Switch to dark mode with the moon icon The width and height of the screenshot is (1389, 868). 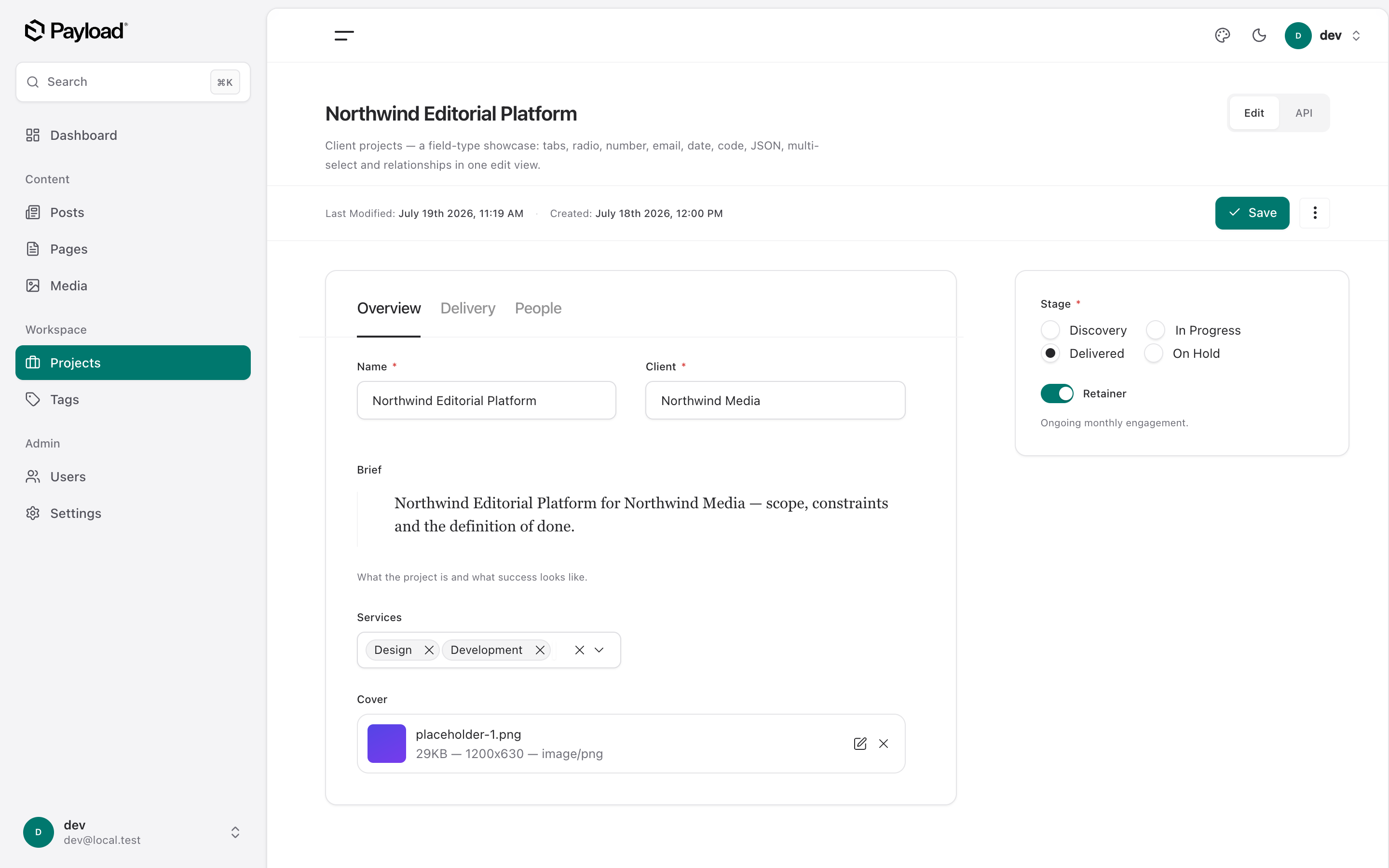pos(1259,36)
